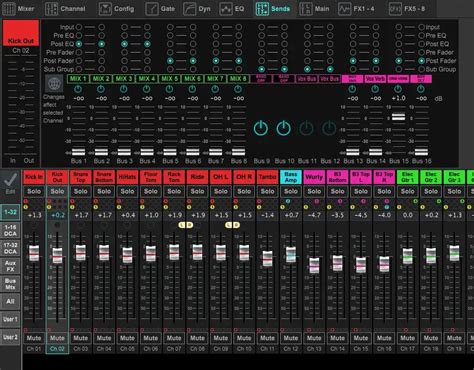
Task: Toggle the large Bus 9 power icon
Action: tap(261, 128)
